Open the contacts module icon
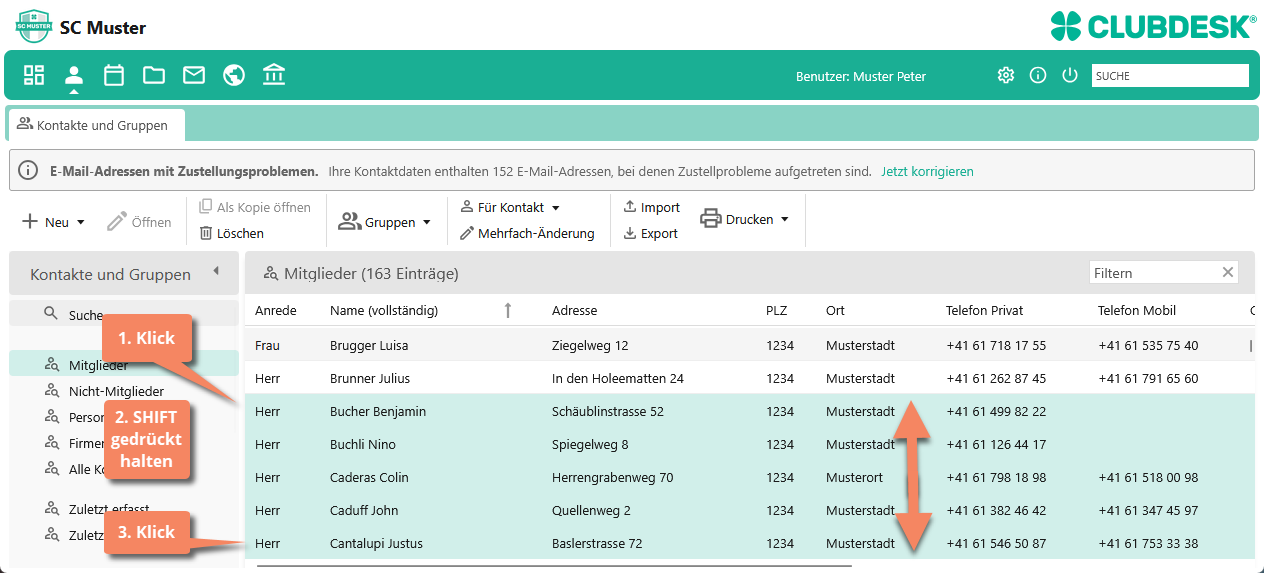 pyautogui.click(x=74, y=75)
